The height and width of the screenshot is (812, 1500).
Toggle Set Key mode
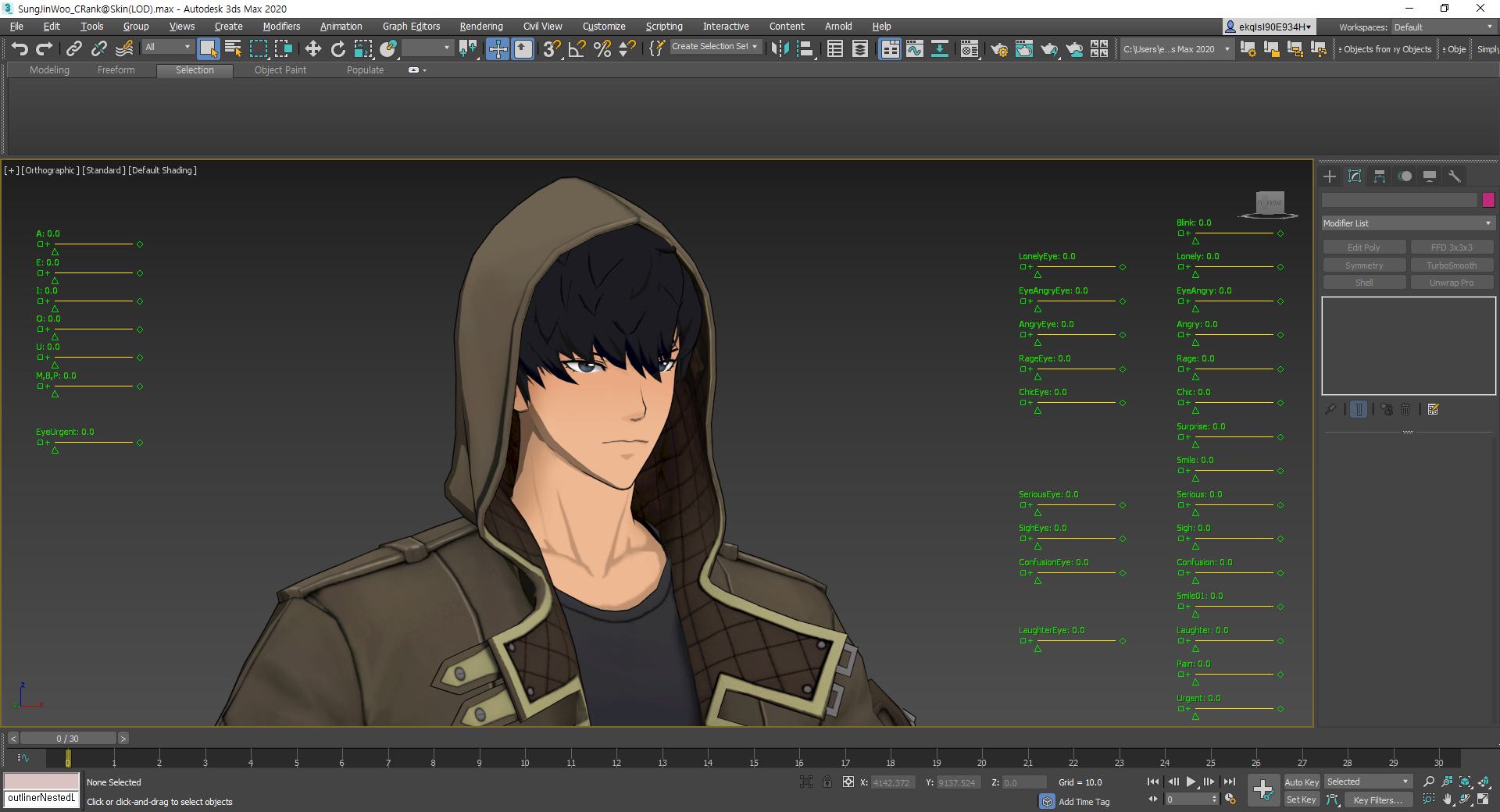(1302, 800)
